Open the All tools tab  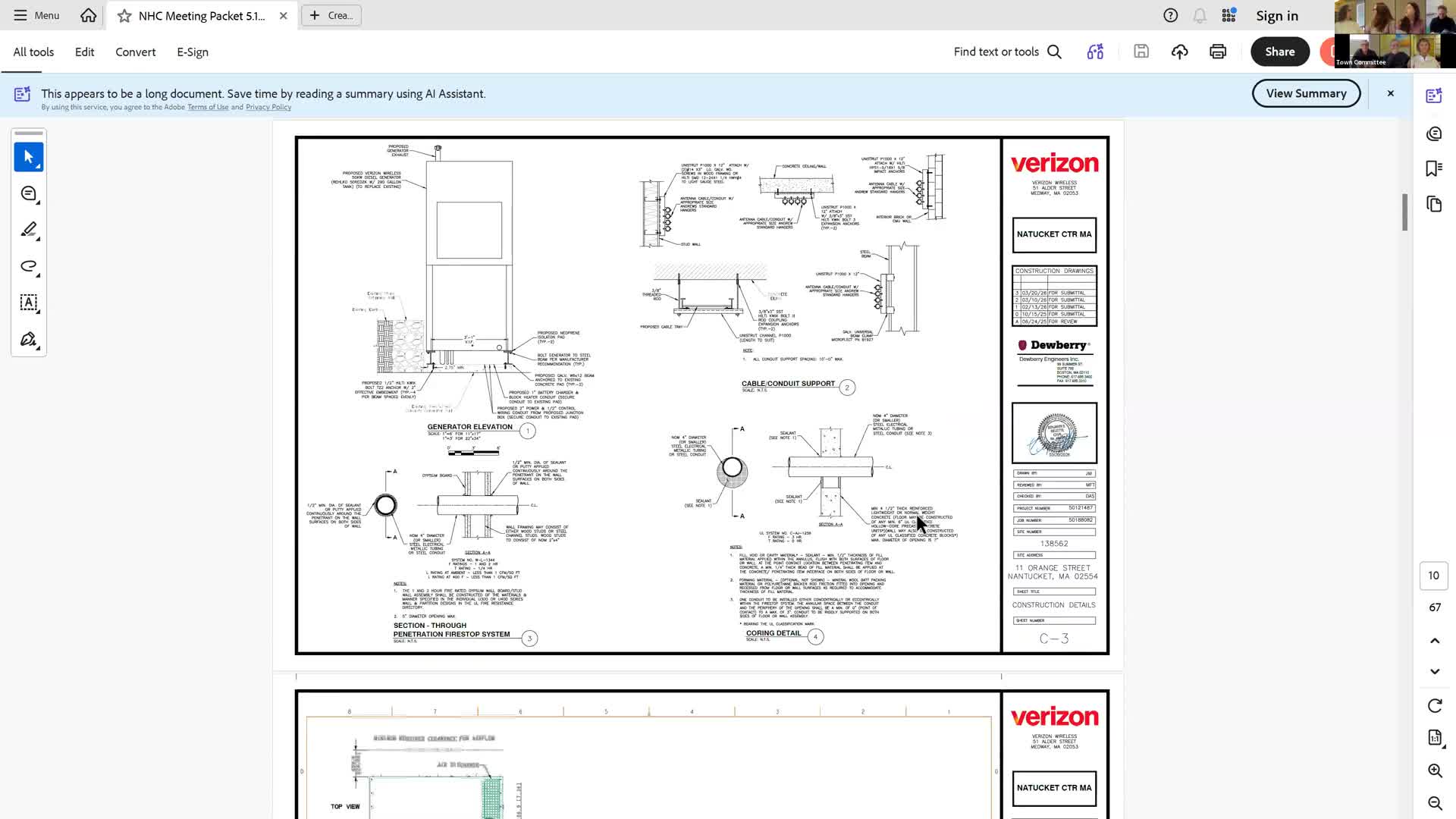pyautogui.click(x=33, y=52)
